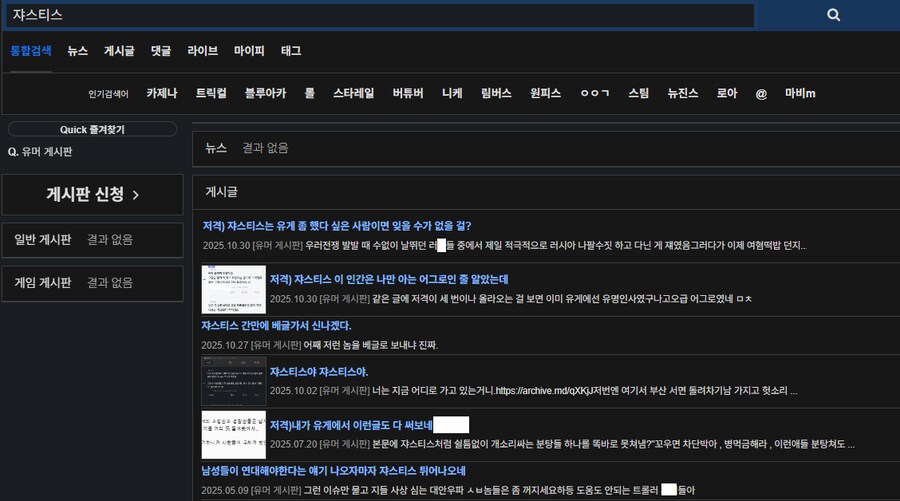This screenshot has height=501, width=900.
Task: Click the 뉴스 results heading
Action: pyautogui.click(x=216, y=148)
